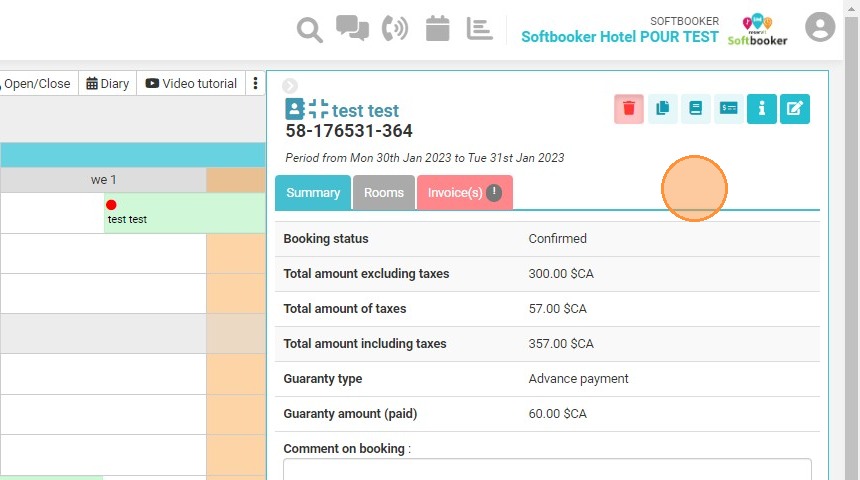
Task: Click the 357.00 $CA total value
Action: pos(561,344)
